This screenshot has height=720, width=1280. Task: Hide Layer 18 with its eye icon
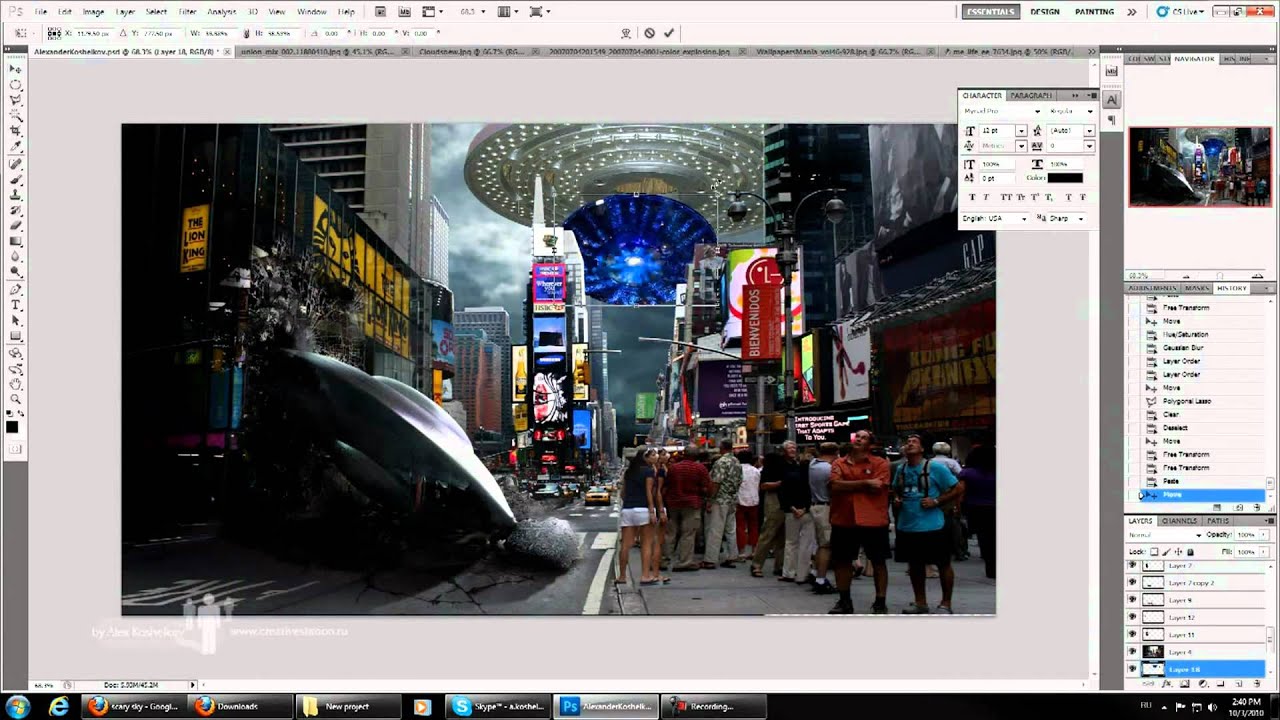1133,668
